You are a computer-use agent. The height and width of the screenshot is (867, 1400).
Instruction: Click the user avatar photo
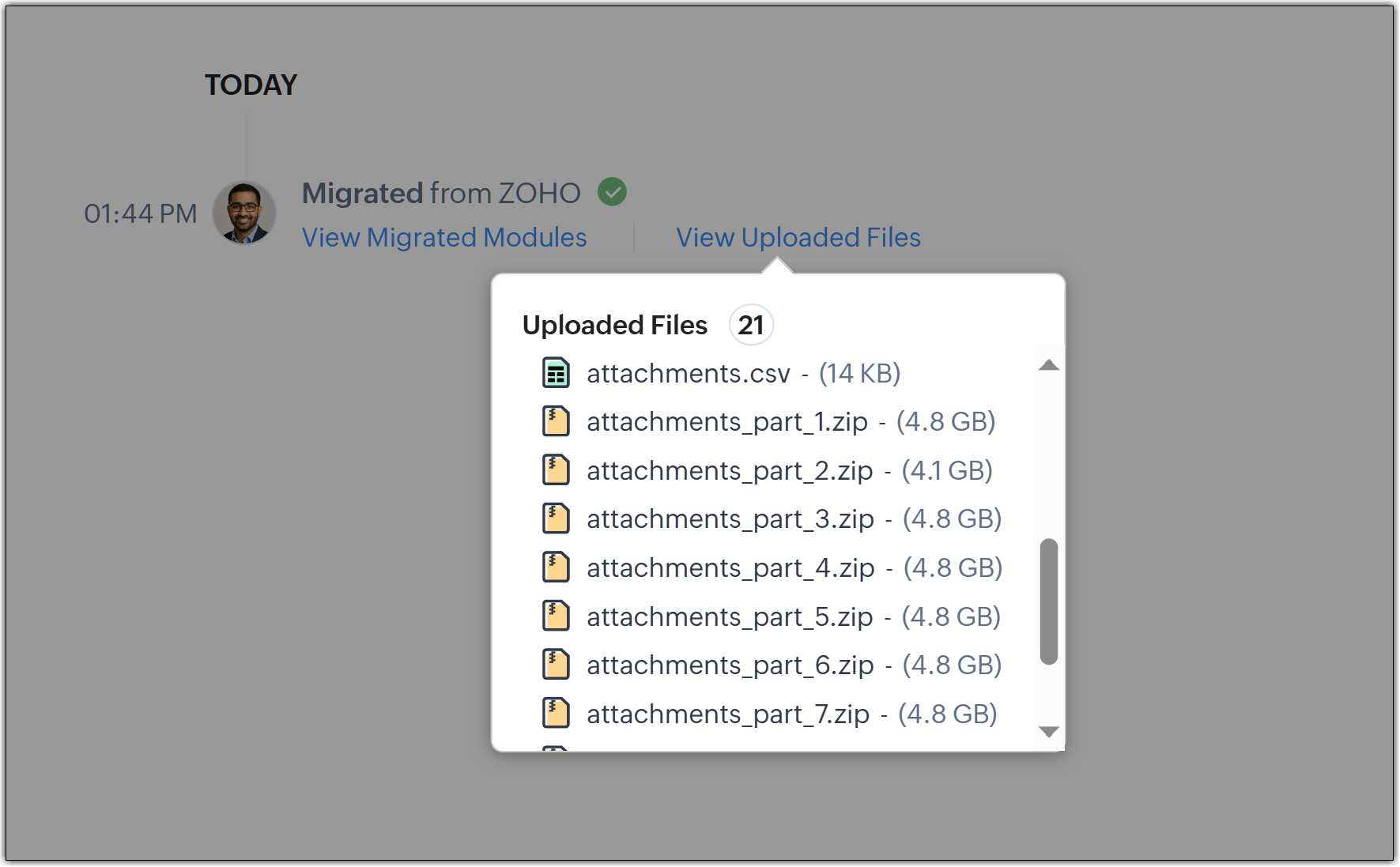coord(244,213)
